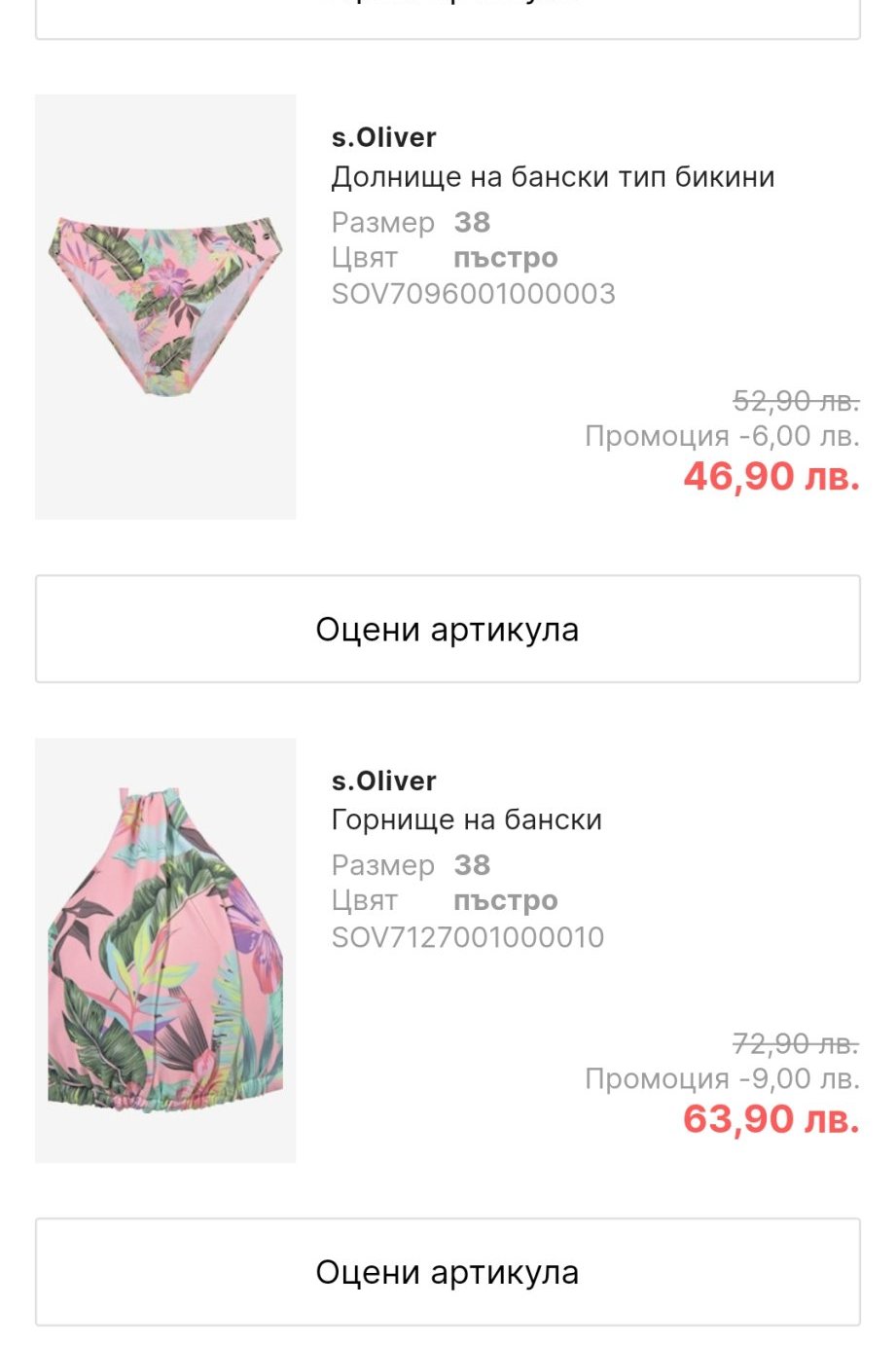Click the 'пъстро' color of the swim top
Image resolution: width=896 pixels, height=1345 pixels.
(x=505, y=901)
